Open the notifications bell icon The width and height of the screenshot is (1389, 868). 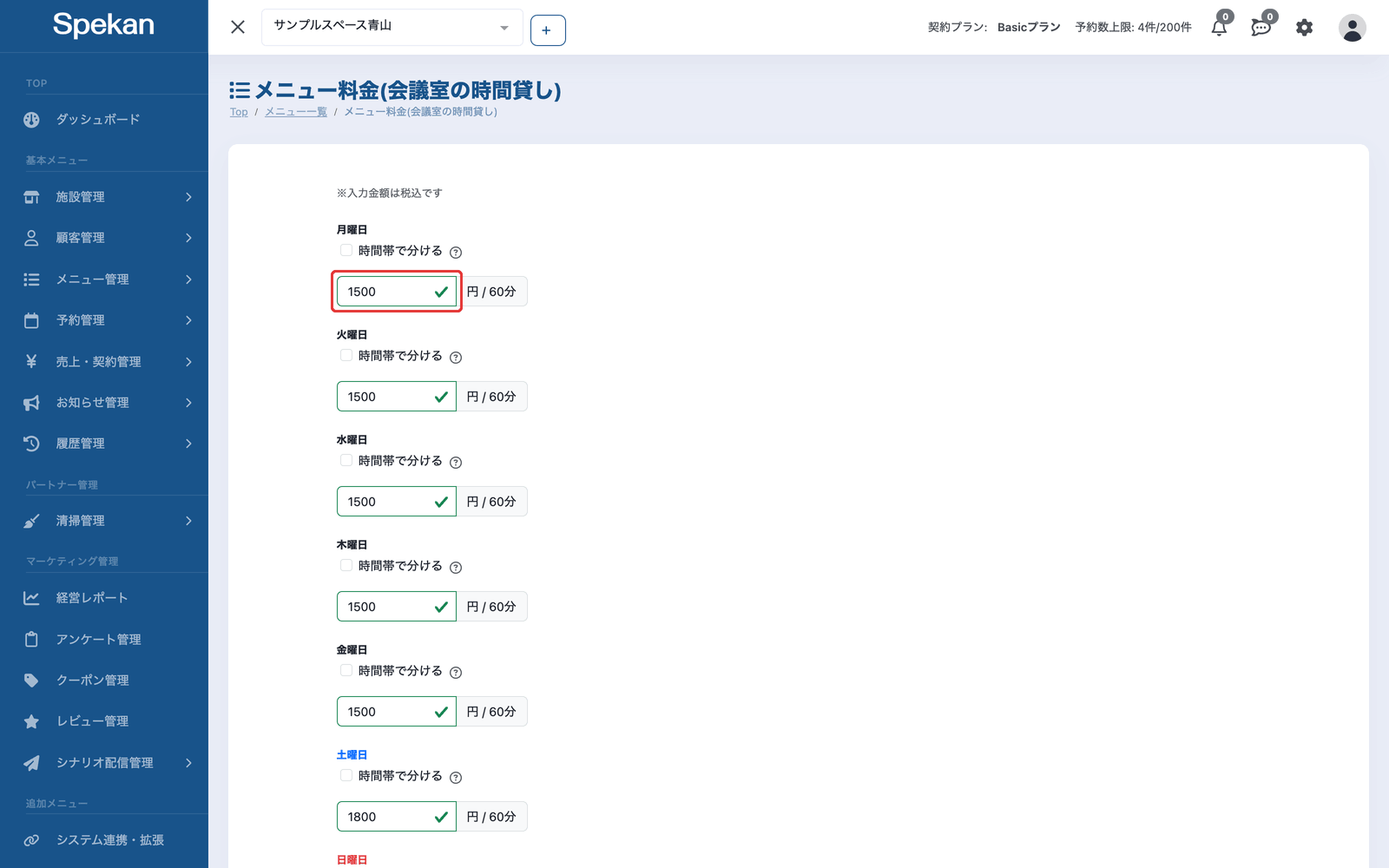click(x=1219, y=28)
